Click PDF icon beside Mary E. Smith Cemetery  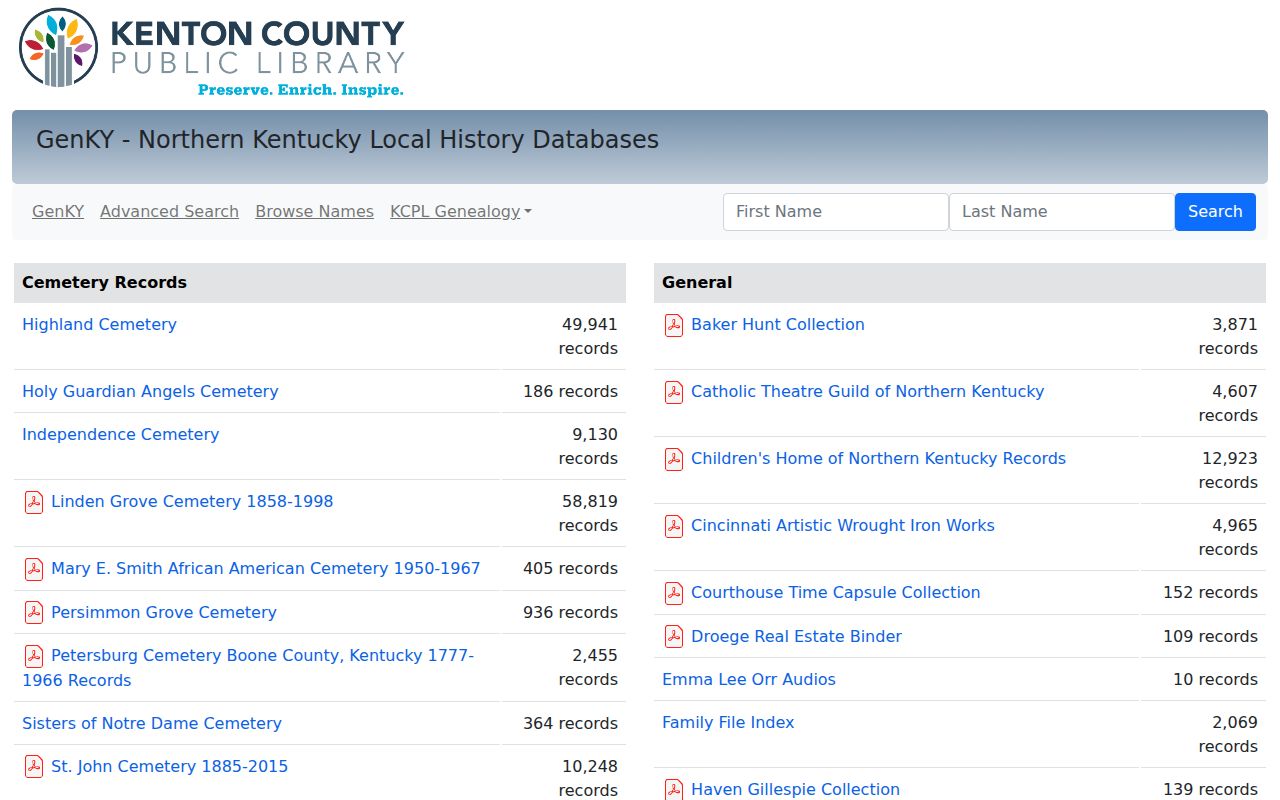click(x=34, y=569)
